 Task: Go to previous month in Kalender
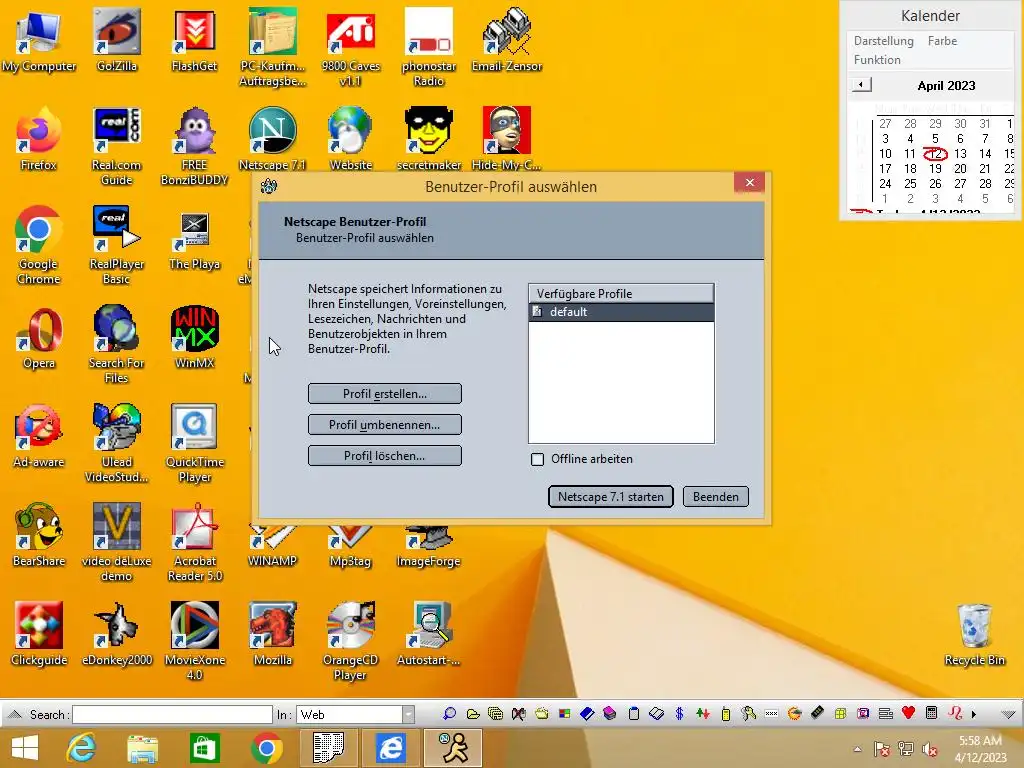click(x=861, y=85)
